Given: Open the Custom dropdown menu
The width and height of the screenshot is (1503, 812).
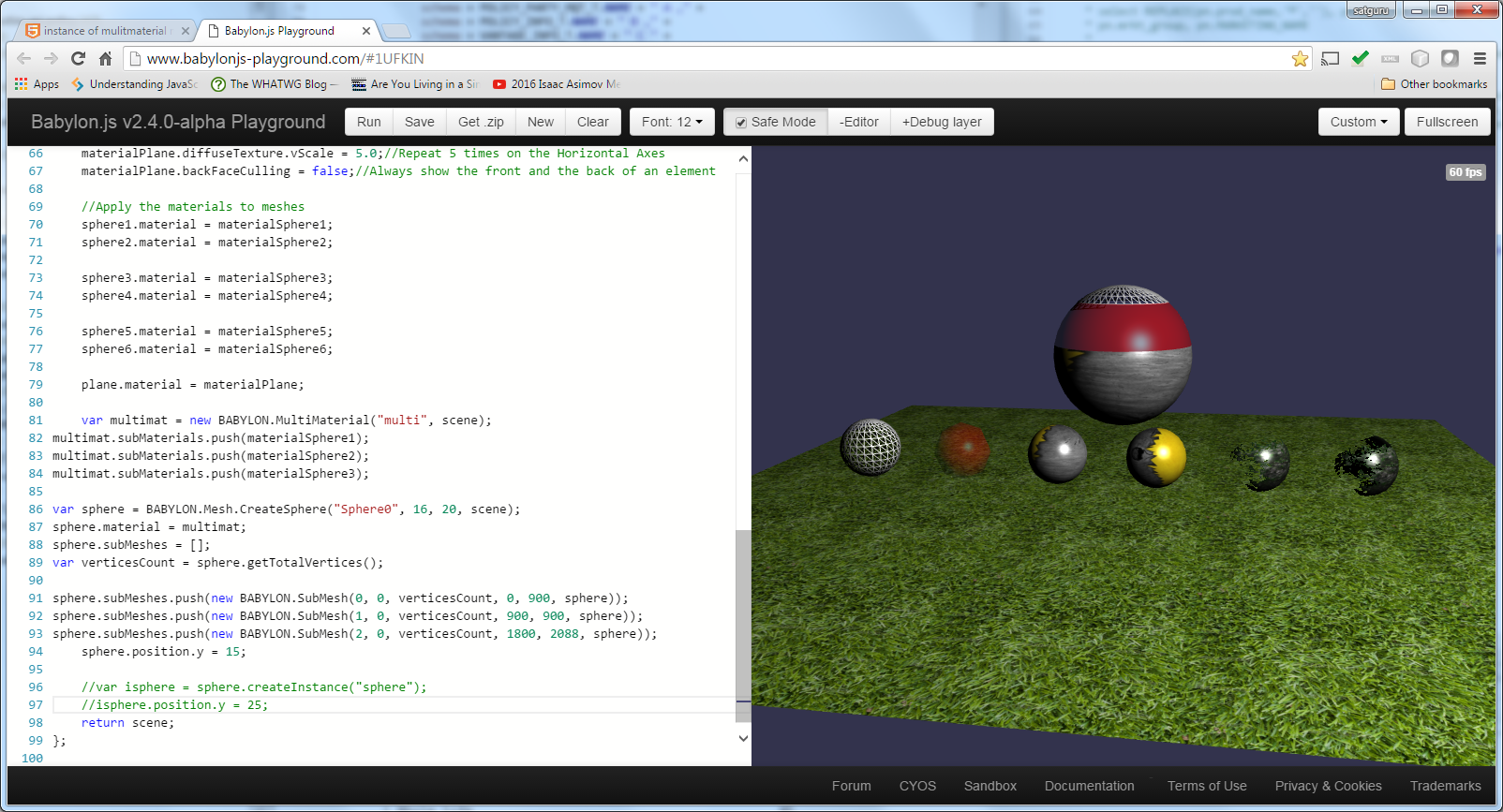Looking at the screenshot, I should 1359,122.
